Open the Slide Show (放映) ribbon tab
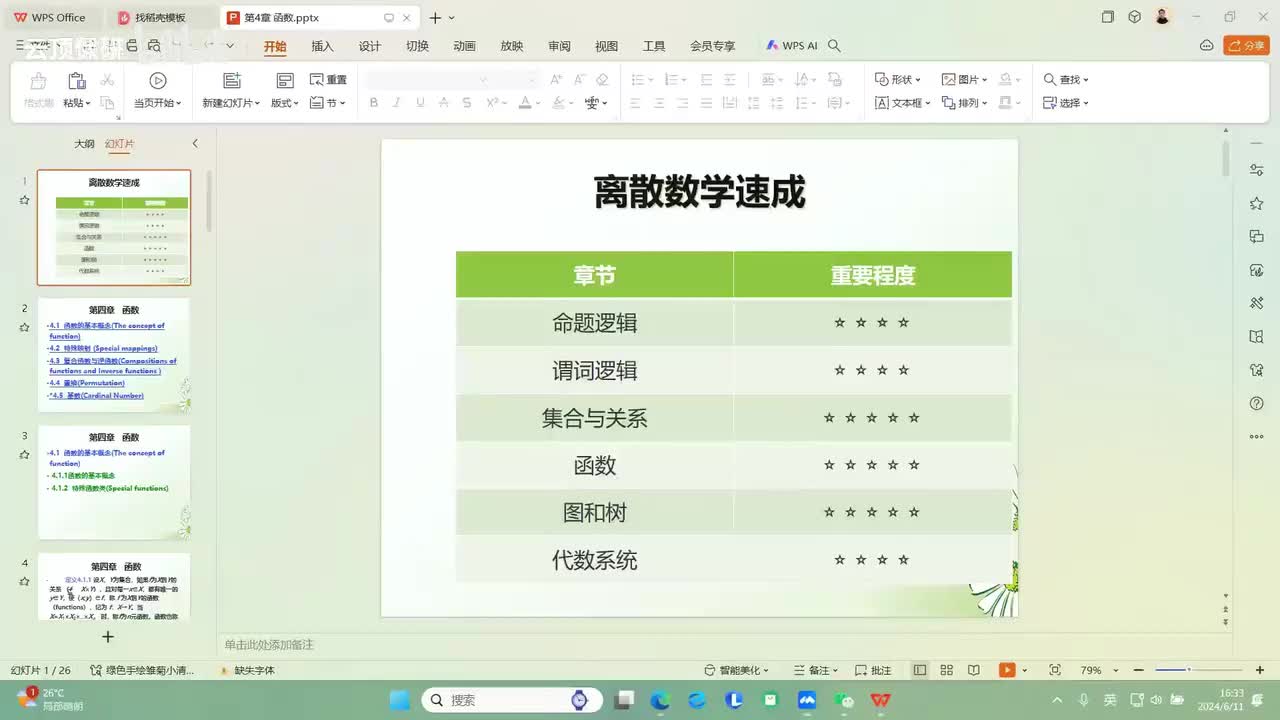The width and height of the screenshot is (1280, 720). (x=512, y=46)
